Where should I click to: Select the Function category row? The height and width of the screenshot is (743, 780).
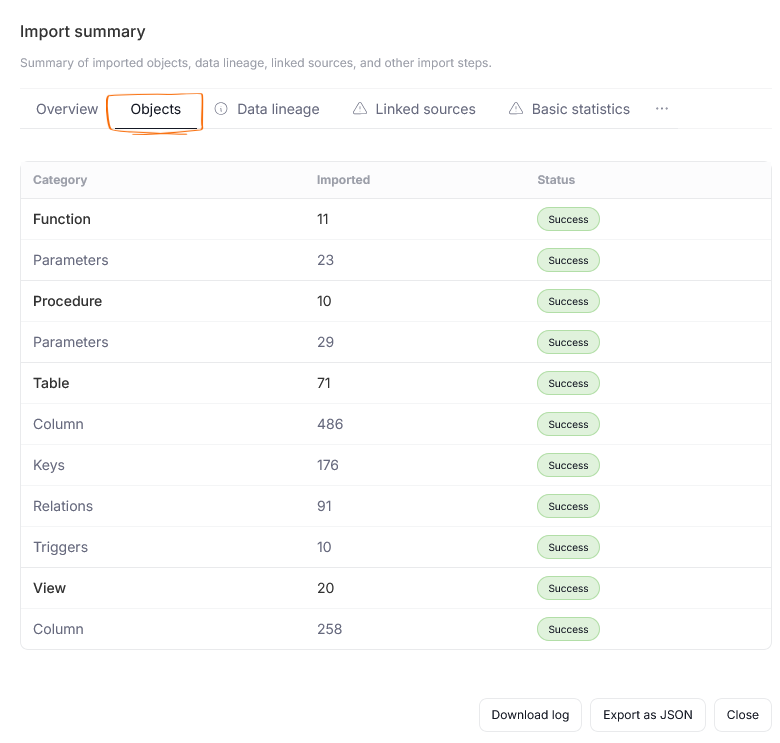[395, 219]
